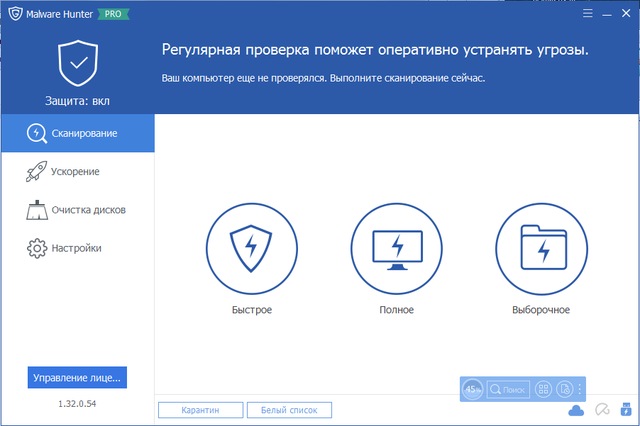Click the umbrella icon in the status bar
Image resolution: width=640 pixels, height=426 pixels.
point(601,410)
